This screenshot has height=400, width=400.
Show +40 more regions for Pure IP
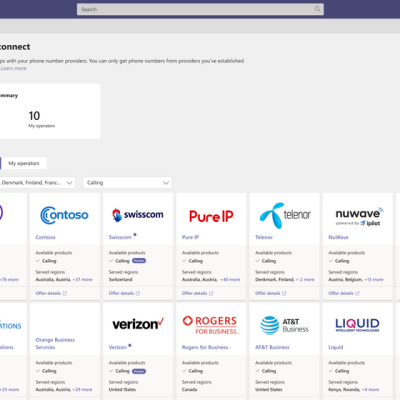(230, 280)
